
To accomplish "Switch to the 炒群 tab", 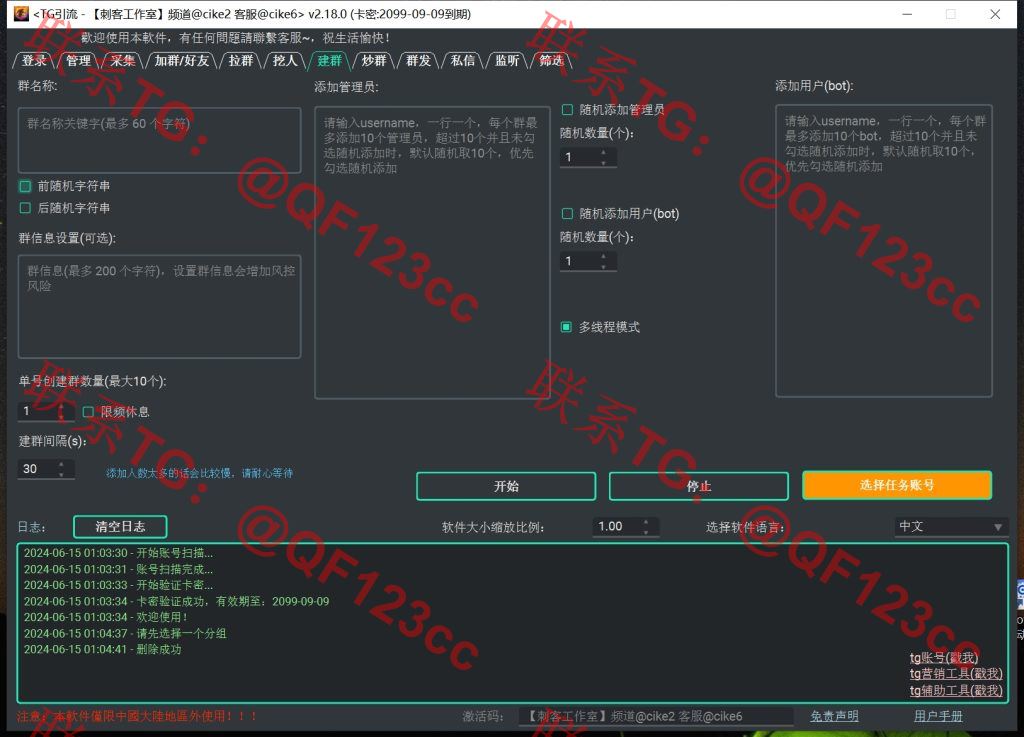I will (x=374, y=61).
